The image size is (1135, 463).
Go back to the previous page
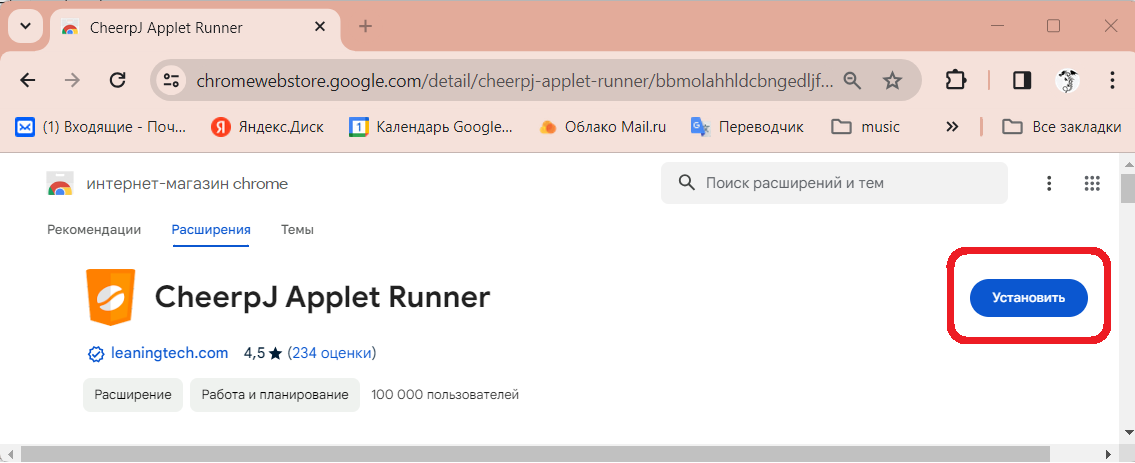click(x=28, y=80)
